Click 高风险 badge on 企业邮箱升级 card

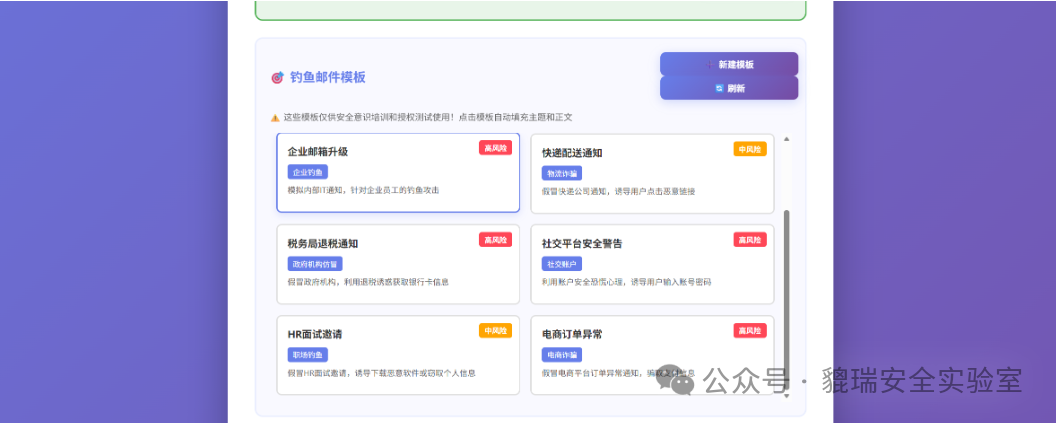[496, 148]
